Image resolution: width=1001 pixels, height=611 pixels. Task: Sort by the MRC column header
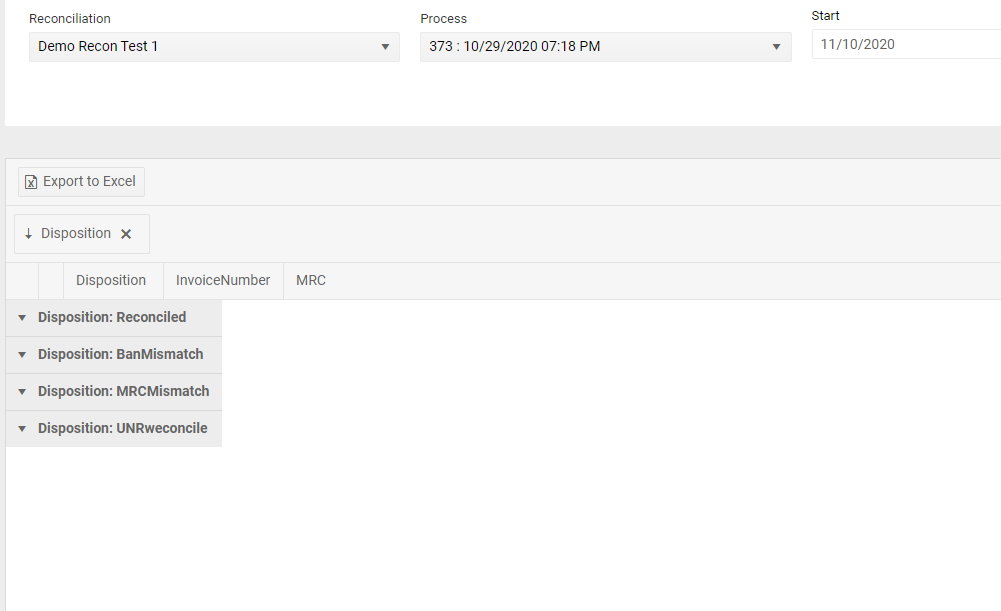coord(311,280)
